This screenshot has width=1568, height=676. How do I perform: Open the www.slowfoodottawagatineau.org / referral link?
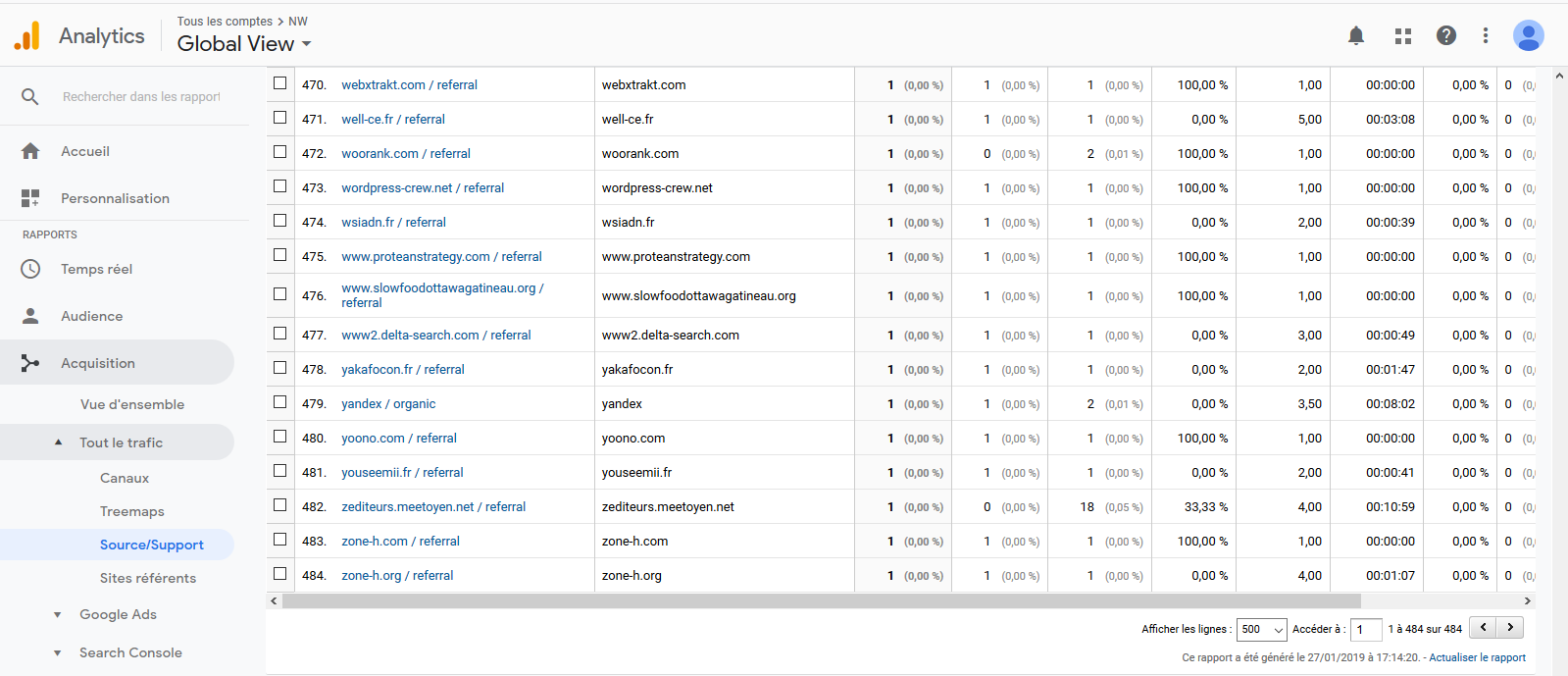coord(442,295)
